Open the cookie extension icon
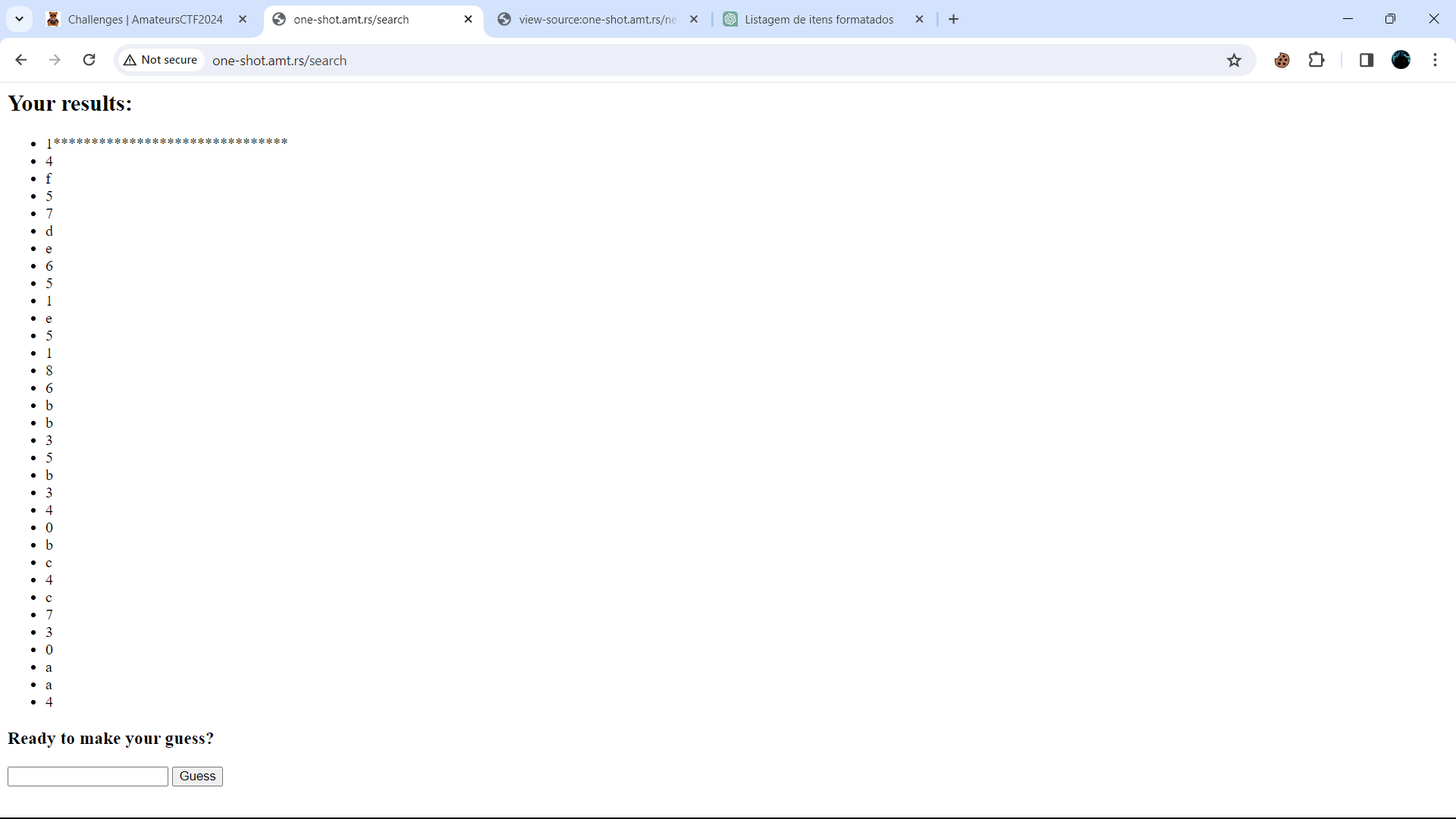 (1282, 60)
